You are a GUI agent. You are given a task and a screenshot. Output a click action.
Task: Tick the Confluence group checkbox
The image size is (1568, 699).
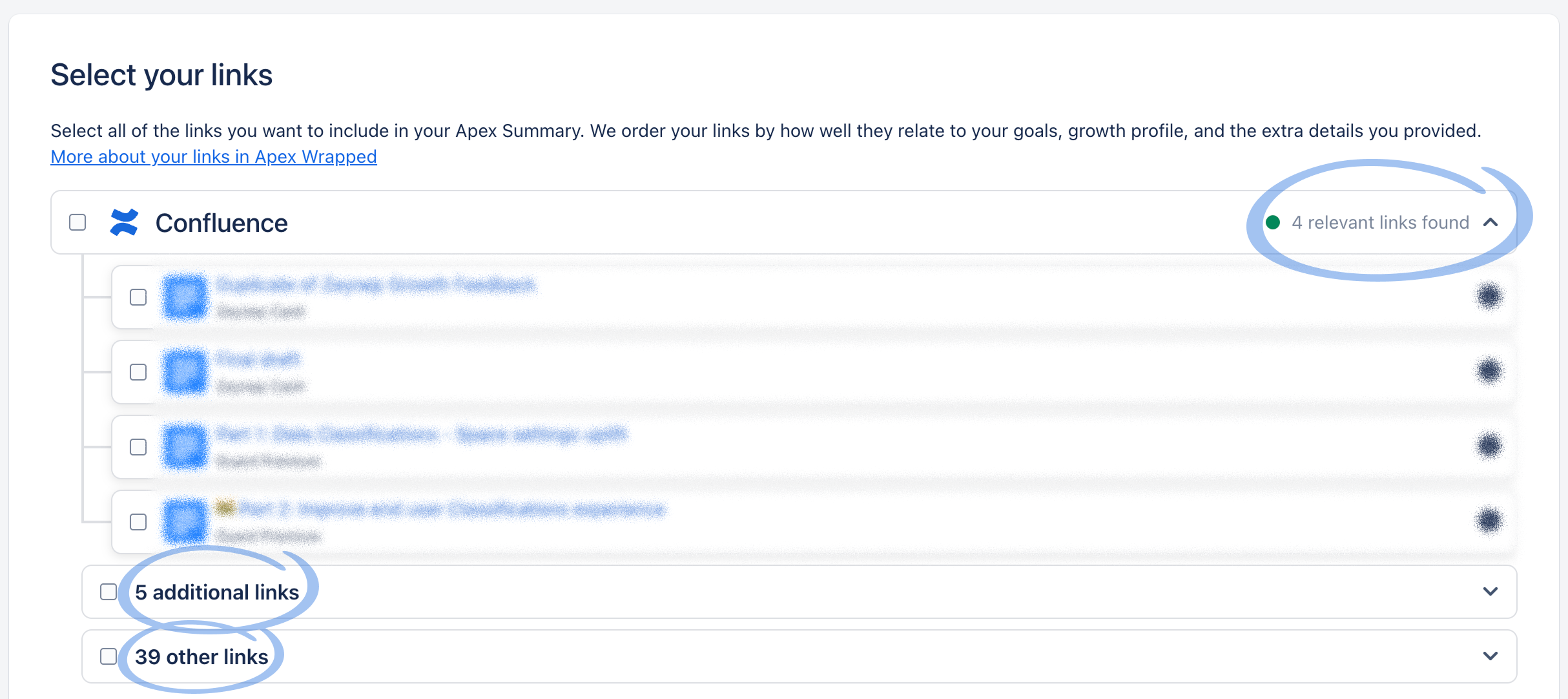click(77, 222)
